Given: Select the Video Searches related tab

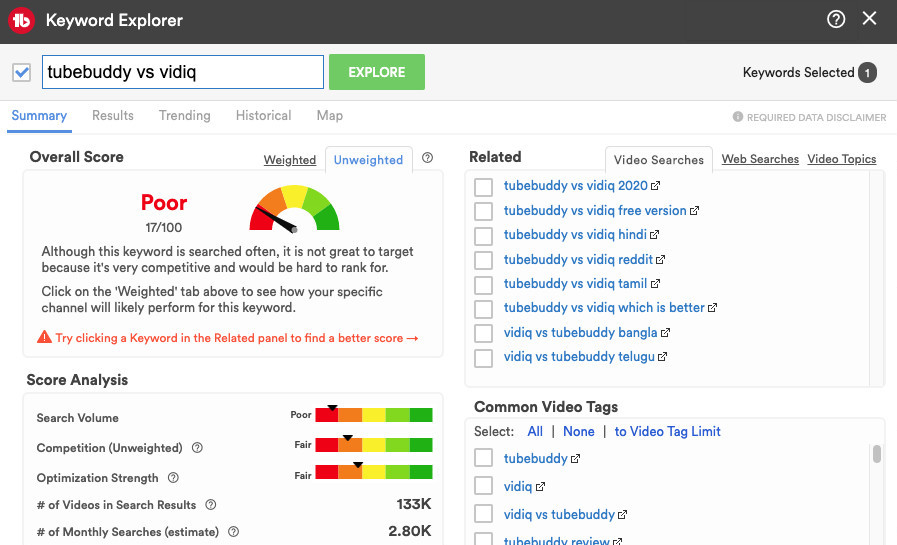Looking at the screenshot, I should 658,160.
